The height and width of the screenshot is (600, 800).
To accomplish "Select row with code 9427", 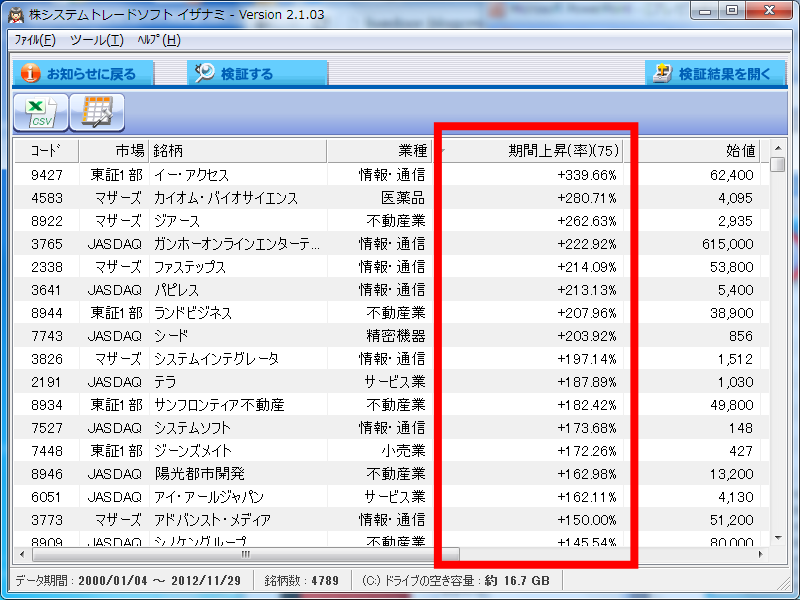I will click(x=391, y=175).
